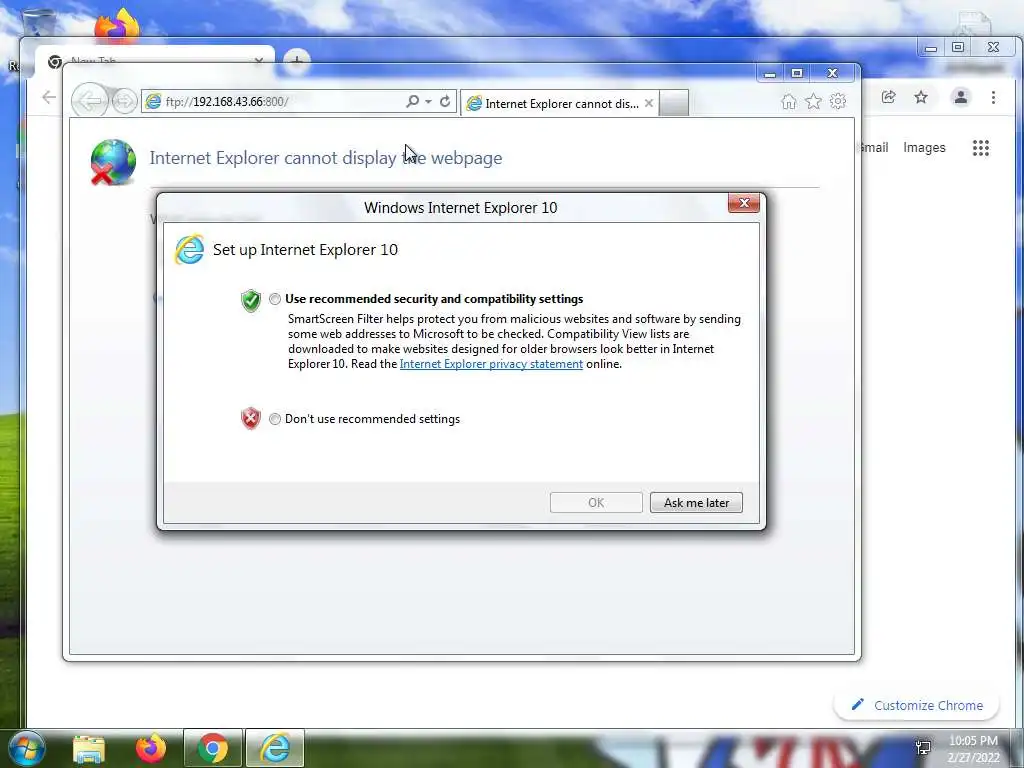Click the Images link in Chrome

pyautogui.click(x=924, y=148)
